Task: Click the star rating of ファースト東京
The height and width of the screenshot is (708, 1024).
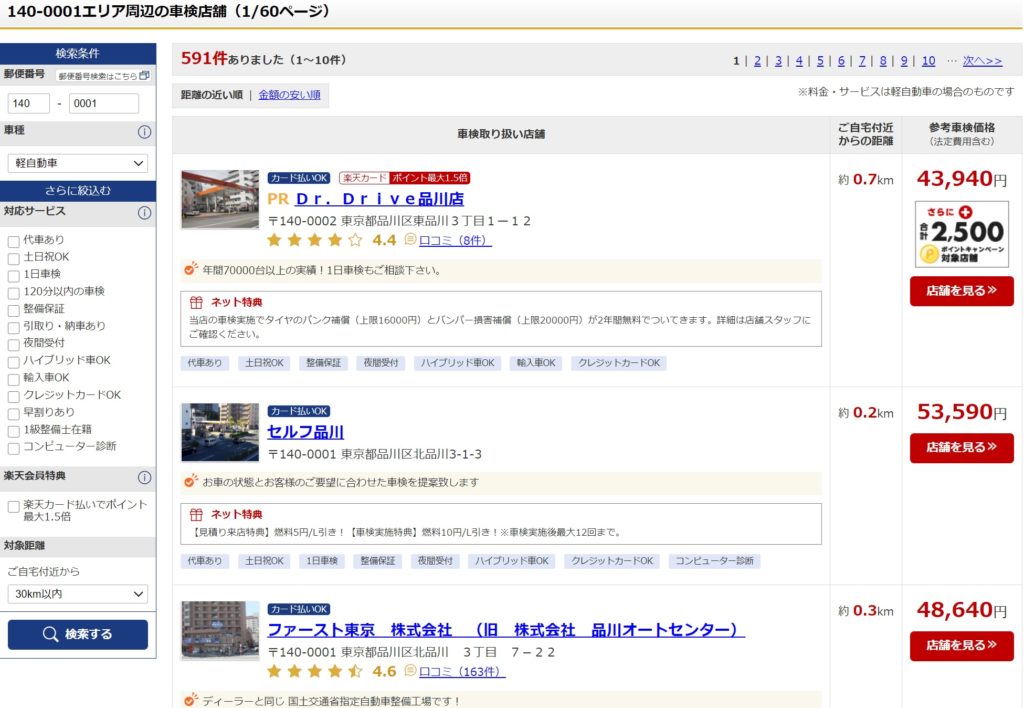Action: 314,671
